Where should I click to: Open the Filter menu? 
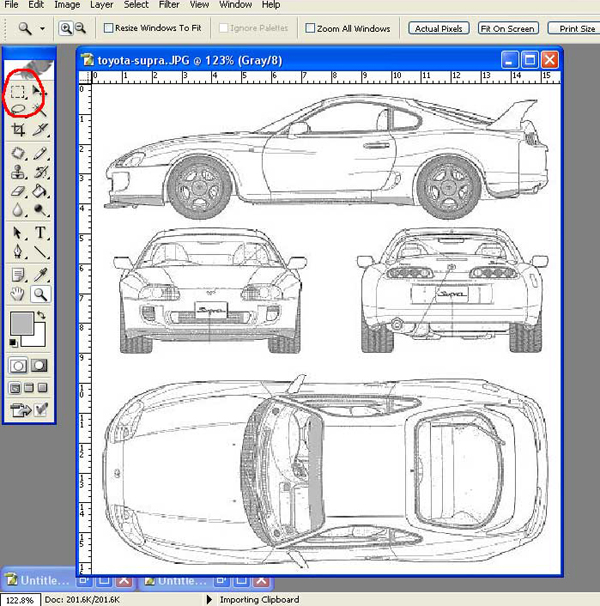[x=169, y=5]
